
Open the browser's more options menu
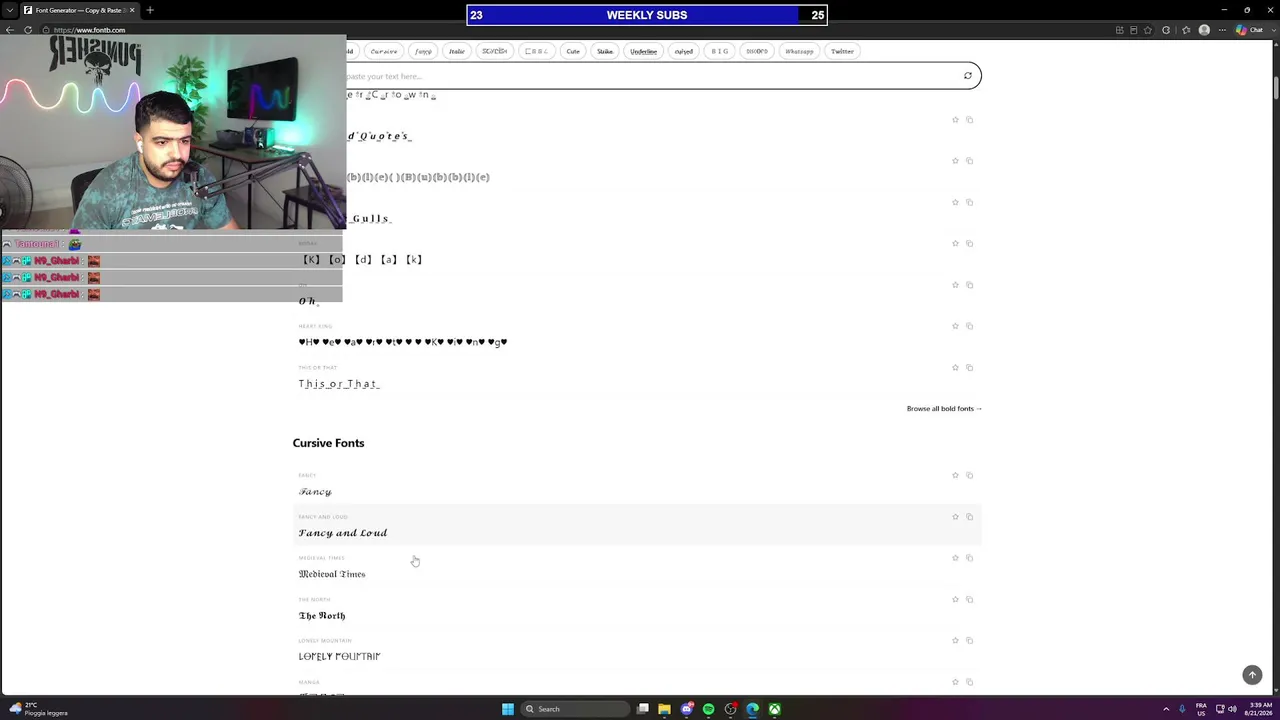pyautogui.click(x=1223, y=30)
